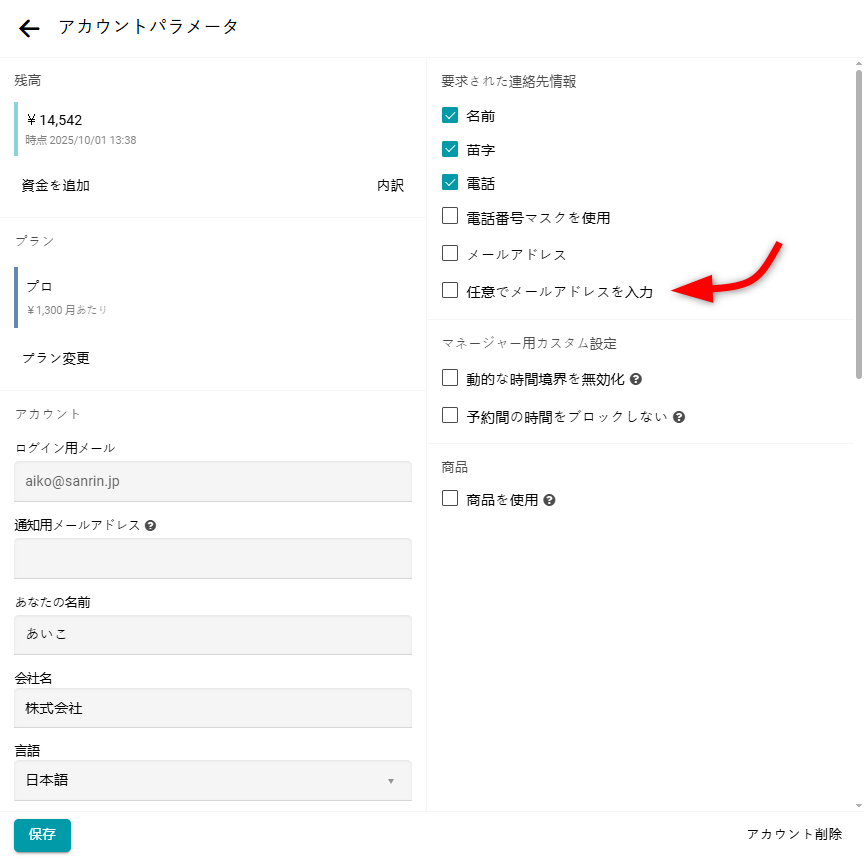Uncheck the 苗字 checkbox

point(450,150)
